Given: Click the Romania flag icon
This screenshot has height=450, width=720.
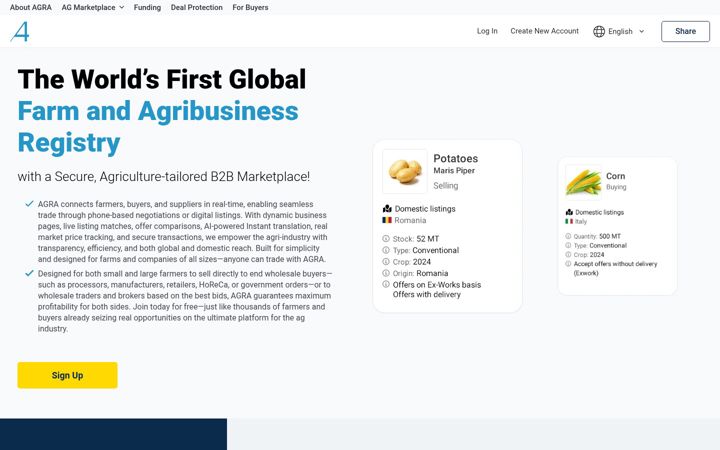Looking at the screenshot, I should point(387,220).
